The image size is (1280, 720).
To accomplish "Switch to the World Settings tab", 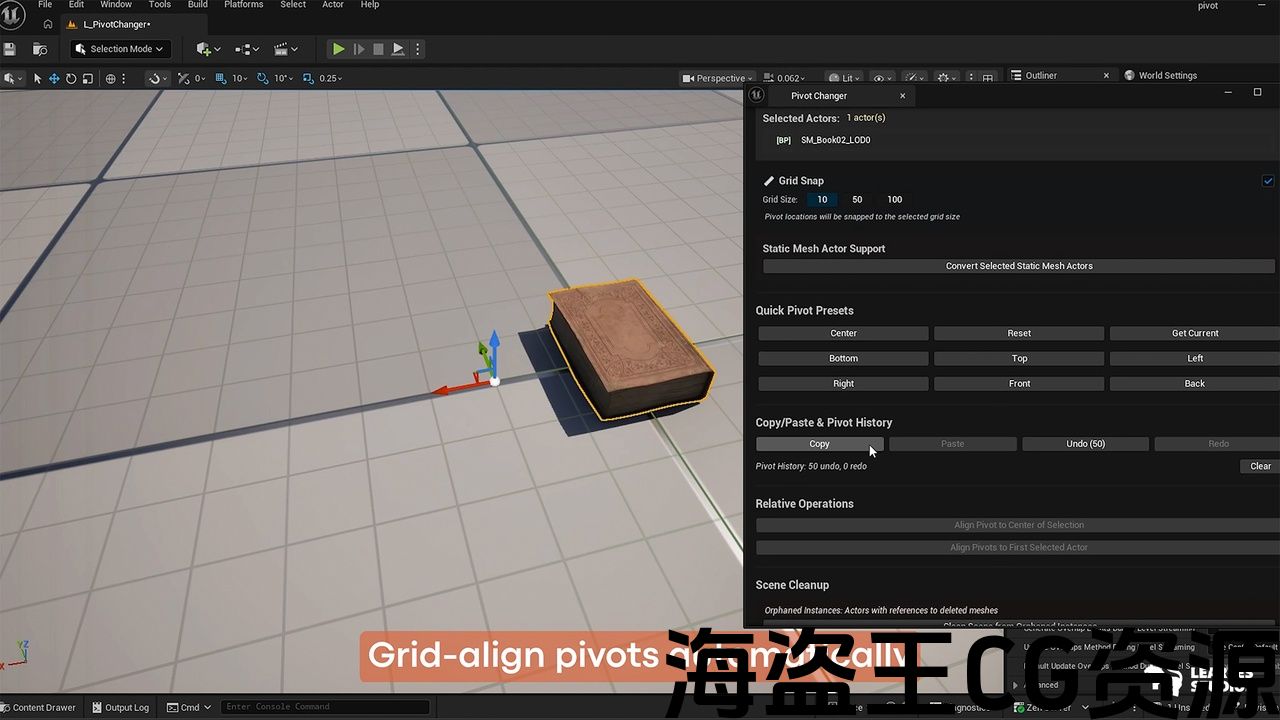I will pyautogui.click(x=1167, y=75).
